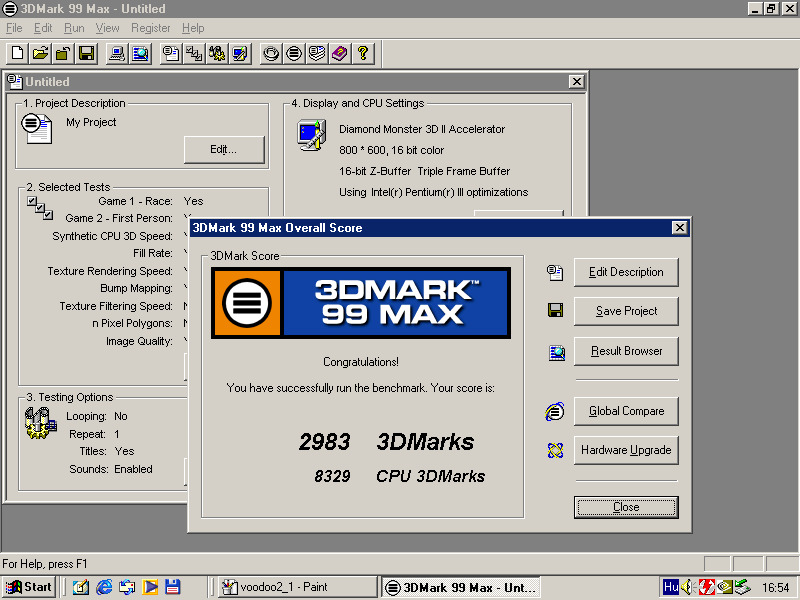Viewport: 800px width, 600px height.
Task: Click the Edit Description button
Action: 626,272
